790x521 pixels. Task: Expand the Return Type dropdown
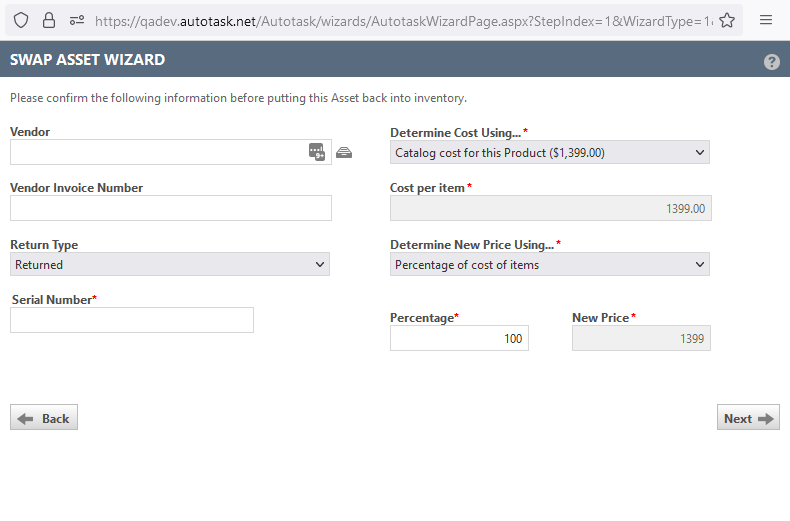click(x=170, y=265)
